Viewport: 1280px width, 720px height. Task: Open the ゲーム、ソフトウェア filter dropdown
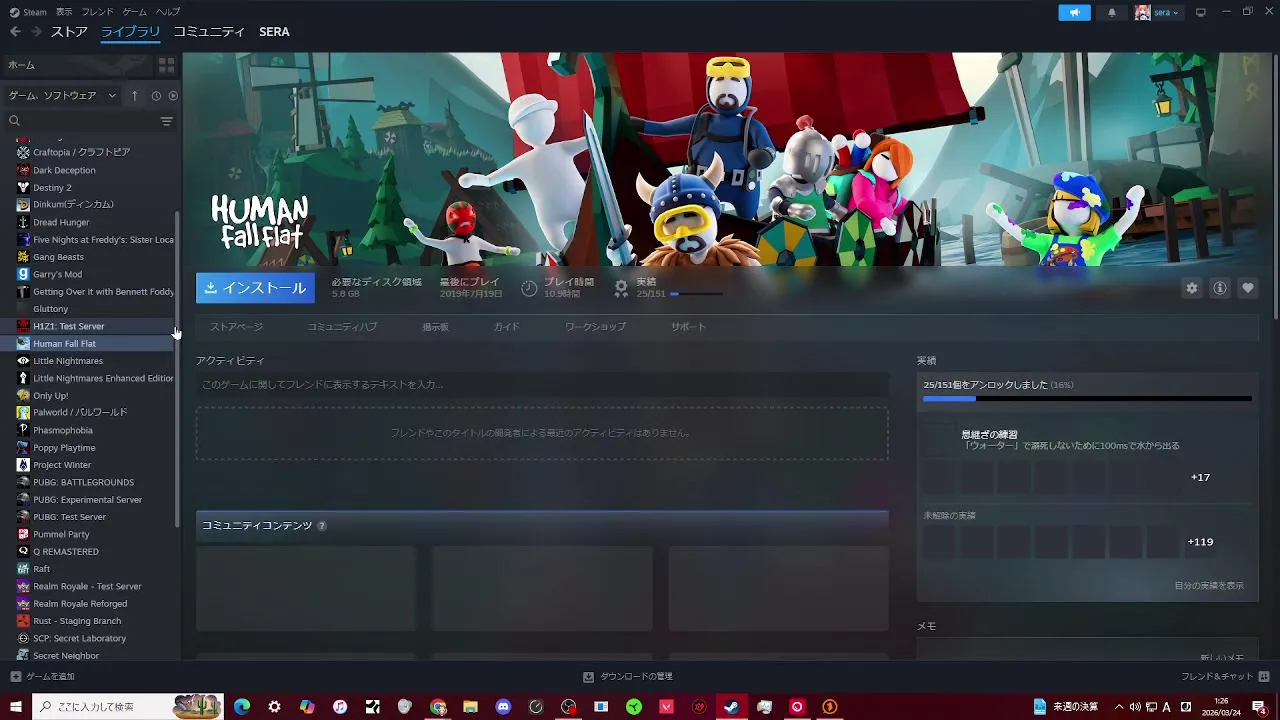tap(62, 95)
